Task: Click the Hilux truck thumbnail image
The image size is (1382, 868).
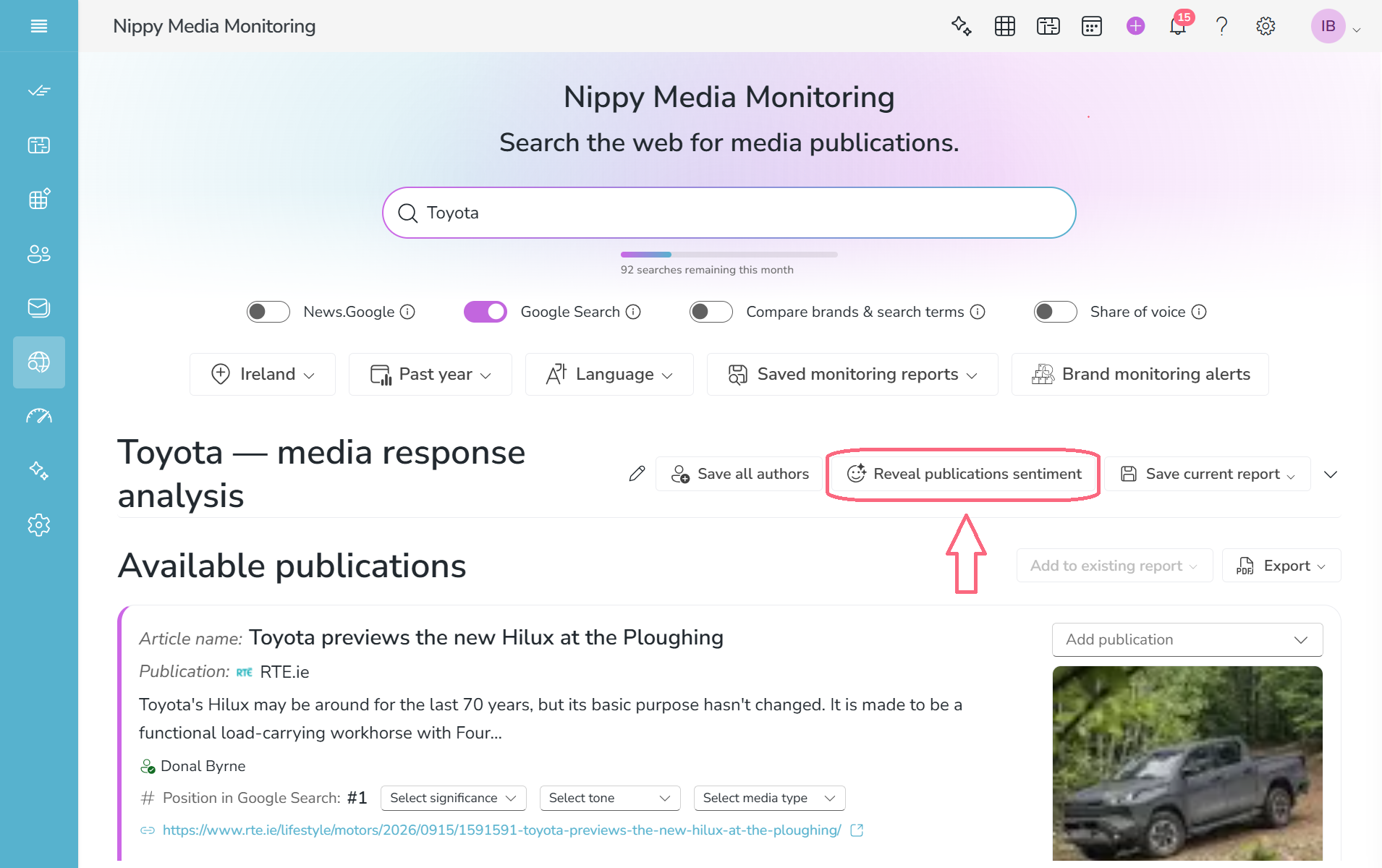Action: pyautogui.click(x=1187, y=764)
